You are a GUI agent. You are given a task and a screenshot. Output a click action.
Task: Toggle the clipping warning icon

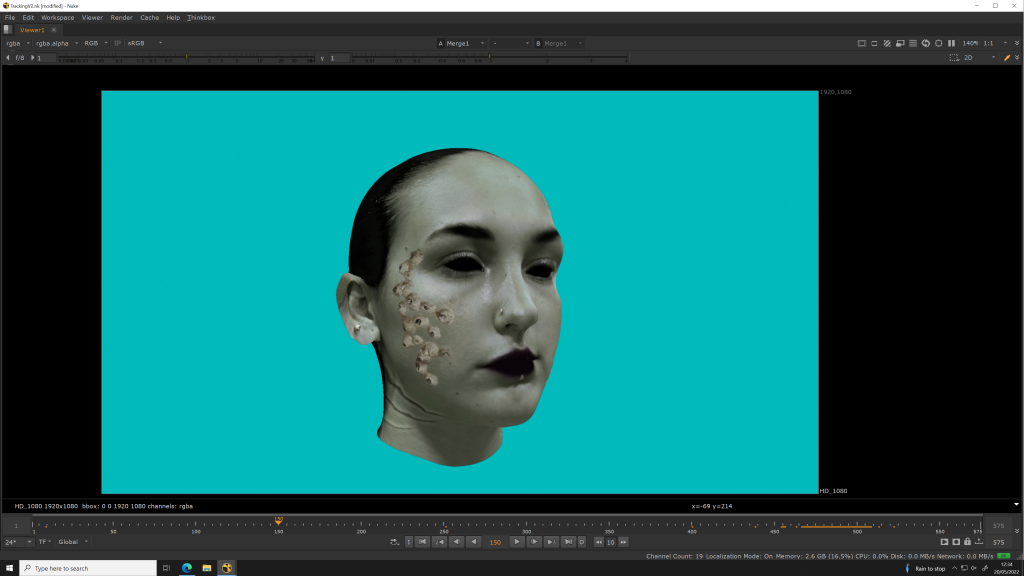click(x=861, y=43)
